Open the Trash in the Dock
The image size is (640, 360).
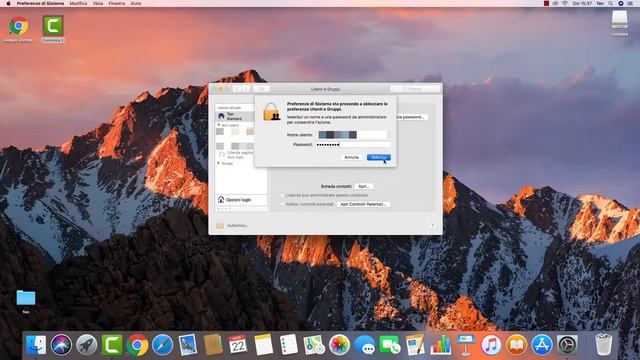[603, 345]
